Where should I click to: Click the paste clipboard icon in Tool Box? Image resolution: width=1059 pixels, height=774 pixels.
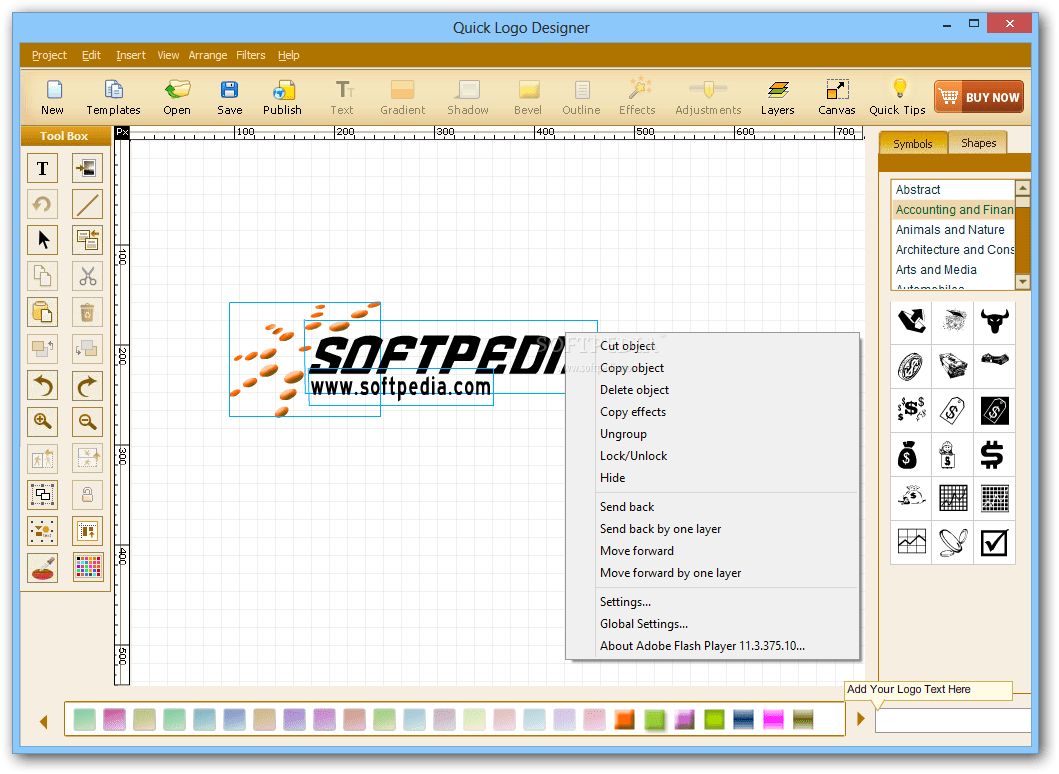click(43, 312)
